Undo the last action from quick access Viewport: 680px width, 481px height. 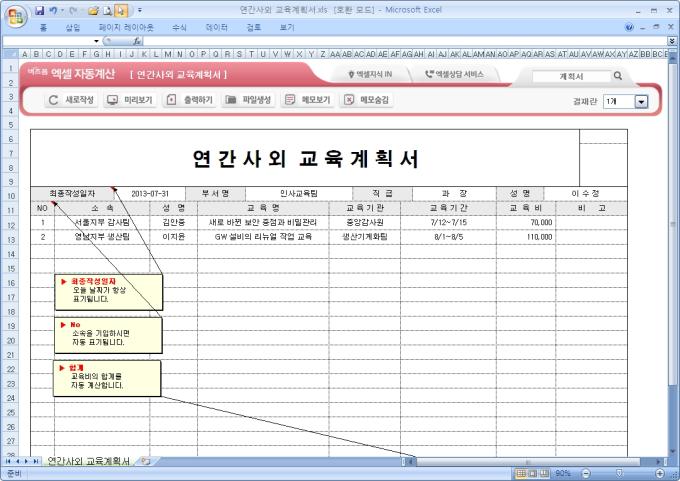tap(53, 10)
